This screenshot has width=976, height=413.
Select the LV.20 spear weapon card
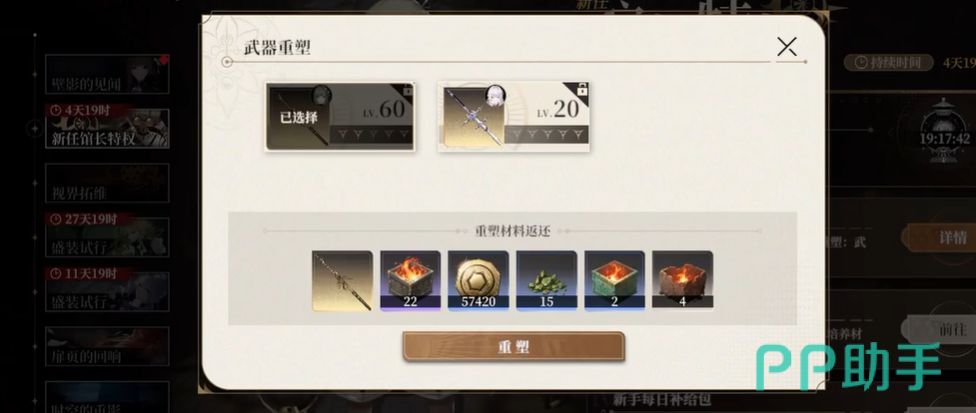[514, 116]
